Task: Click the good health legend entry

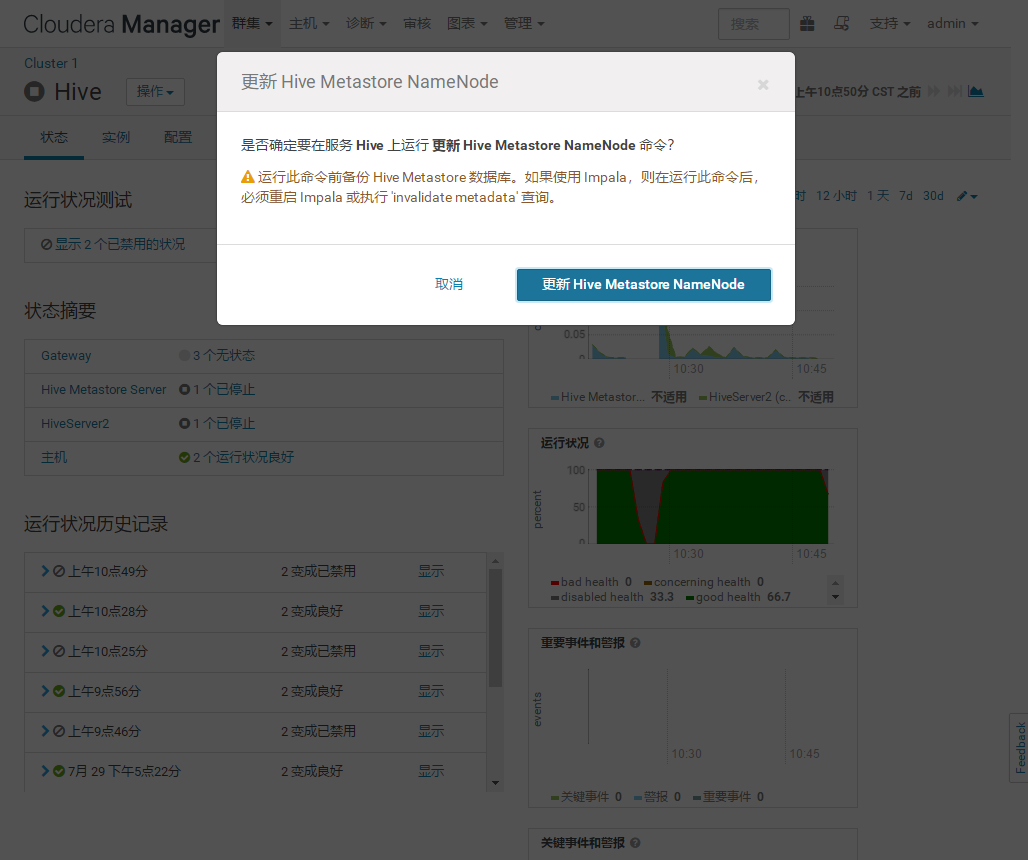Action: [738, 597]
